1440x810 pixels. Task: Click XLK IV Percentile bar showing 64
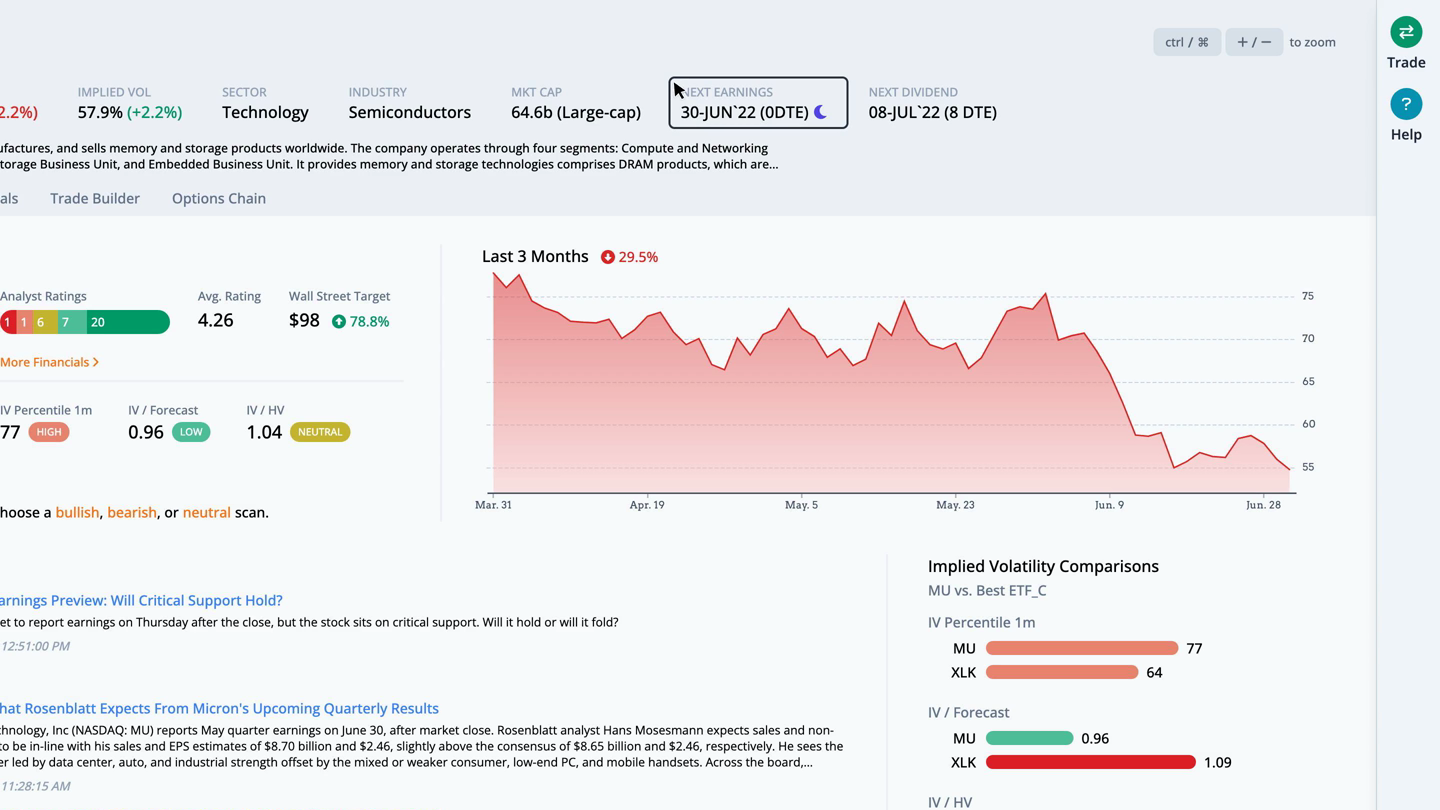pos(1062,672)
